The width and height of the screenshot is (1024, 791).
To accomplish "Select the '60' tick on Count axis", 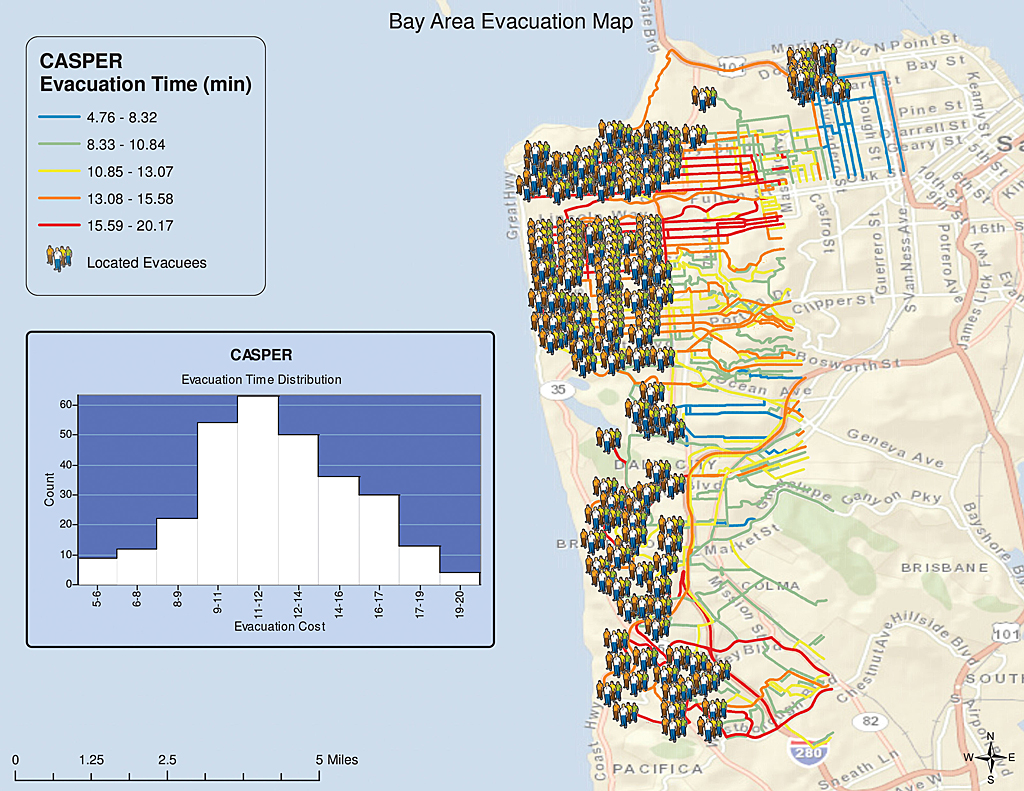I will pos(66,404).
